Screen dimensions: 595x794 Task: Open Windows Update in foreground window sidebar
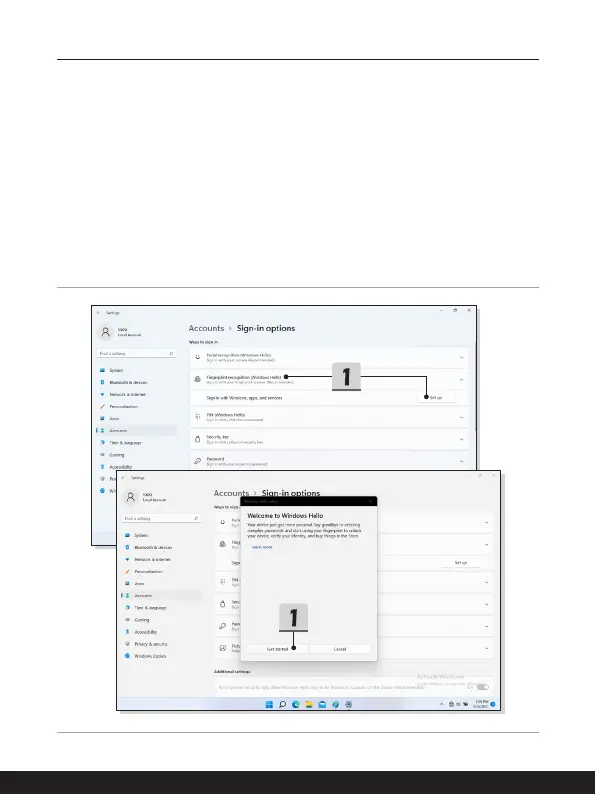tap(150, 656)
